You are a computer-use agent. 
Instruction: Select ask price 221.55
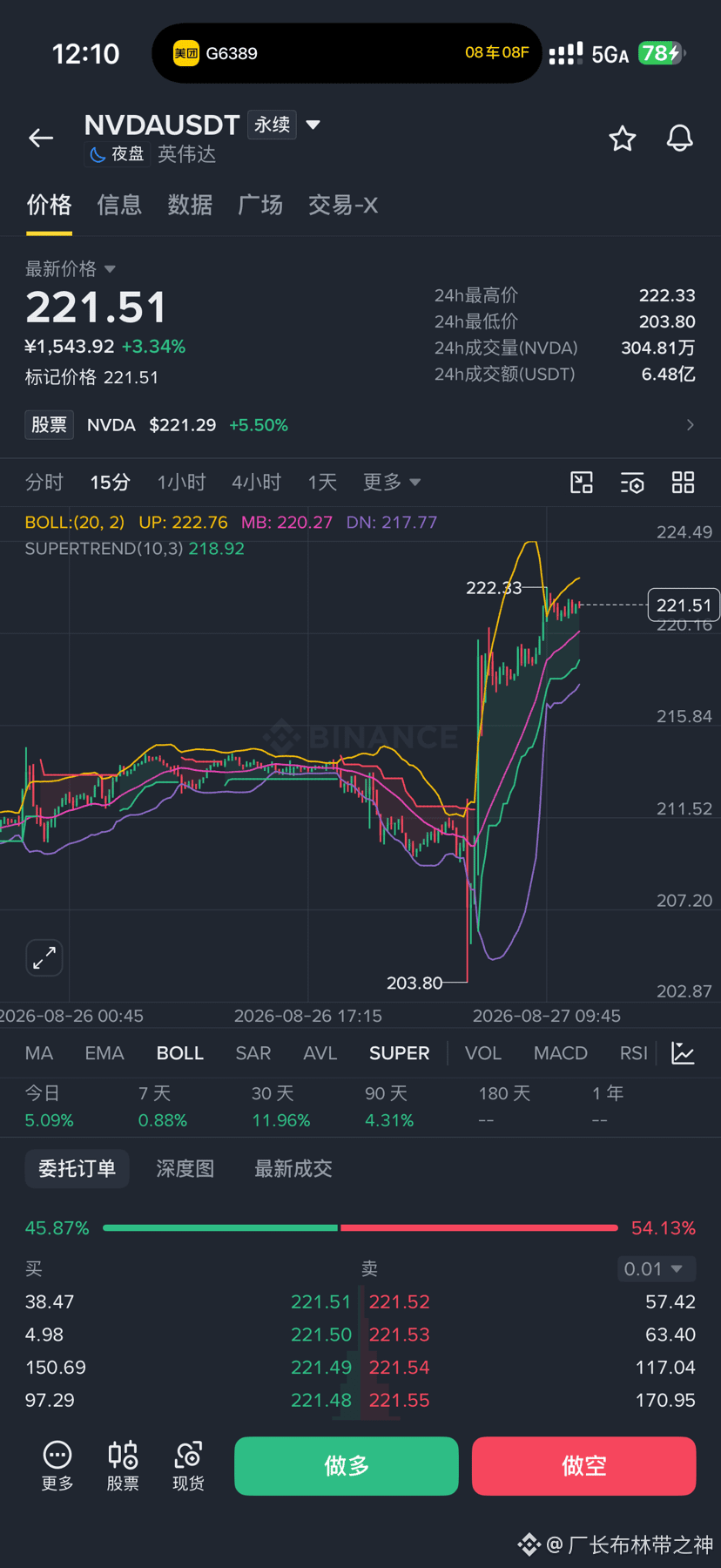[400, 1400]
